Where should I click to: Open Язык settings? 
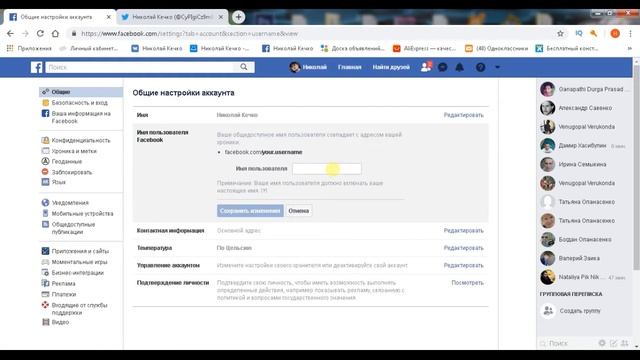[58, 182]
